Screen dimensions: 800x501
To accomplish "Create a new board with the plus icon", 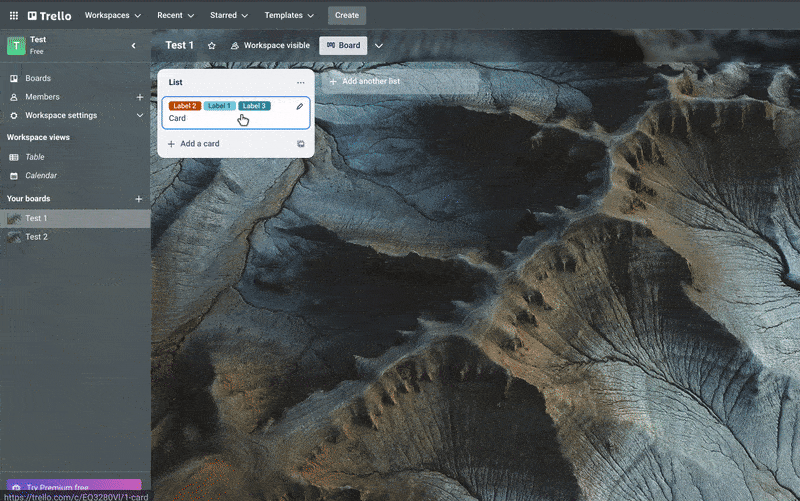I will [139, 198].
